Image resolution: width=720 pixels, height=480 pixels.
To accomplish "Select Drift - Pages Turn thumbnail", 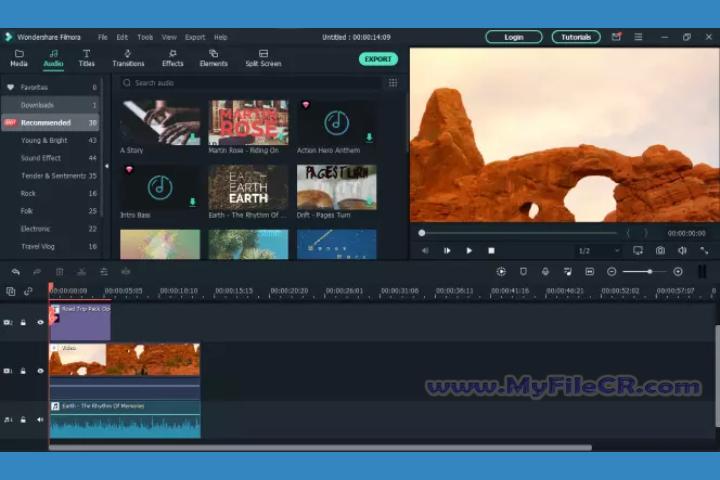I will [337, 187].
